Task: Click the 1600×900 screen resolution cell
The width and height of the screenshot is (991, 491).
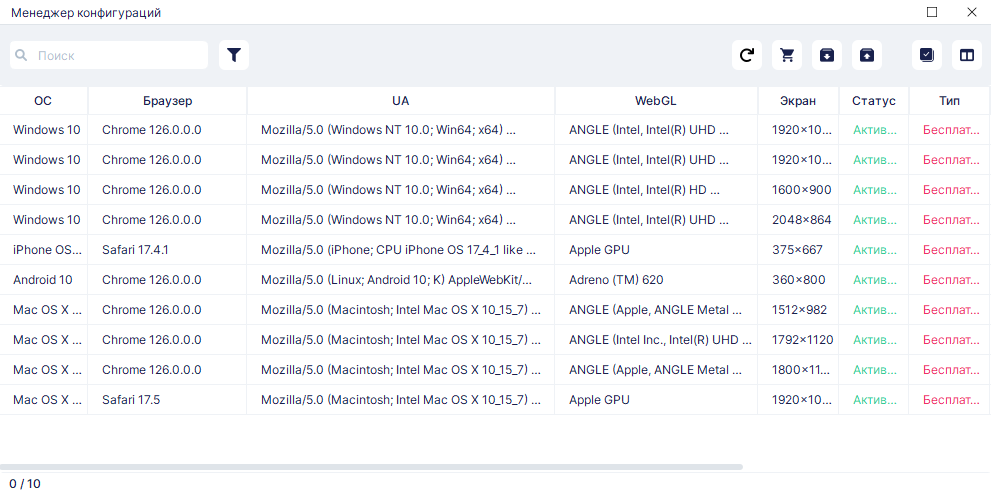Action: (801, 190)
